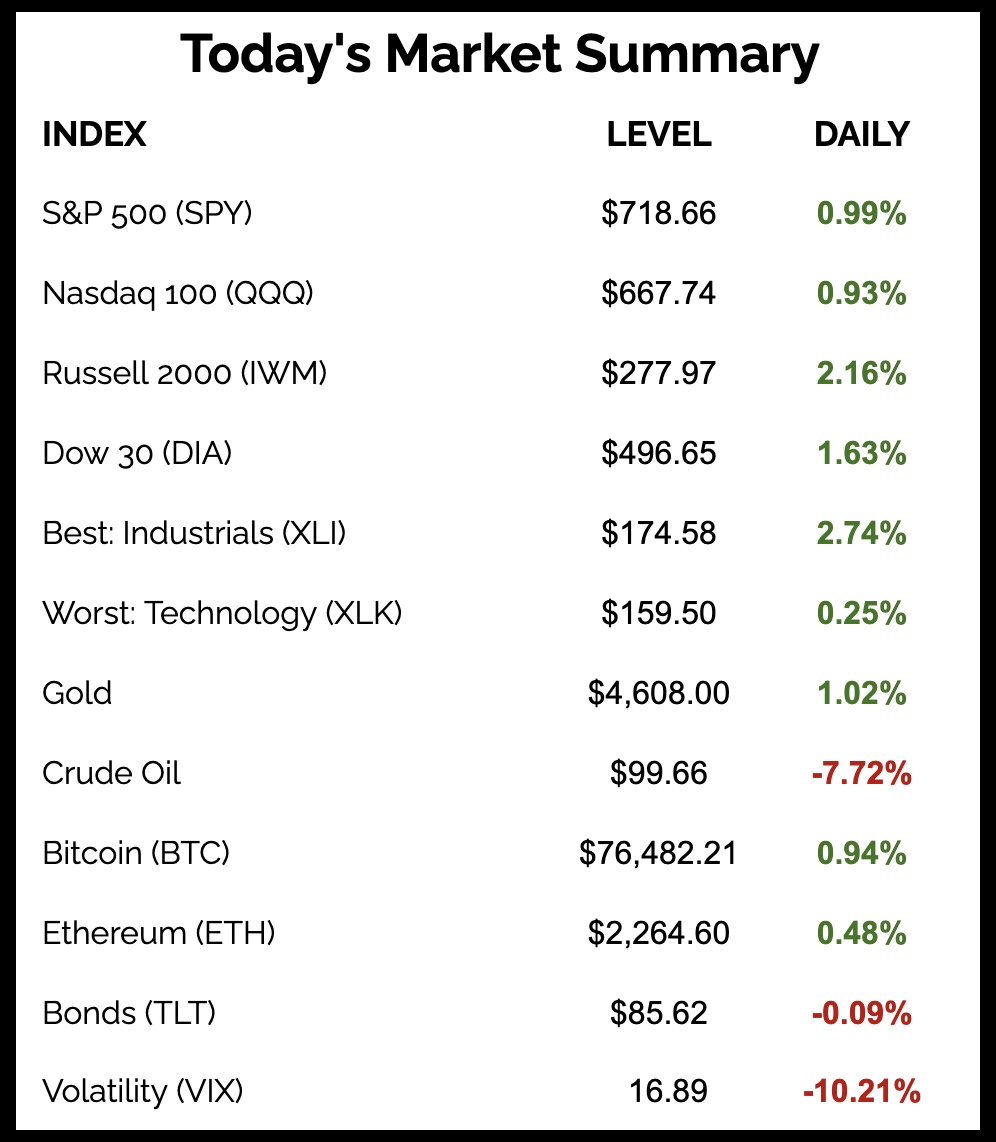Click the Bonds (TLT) label

click(x=129, y=1013)
